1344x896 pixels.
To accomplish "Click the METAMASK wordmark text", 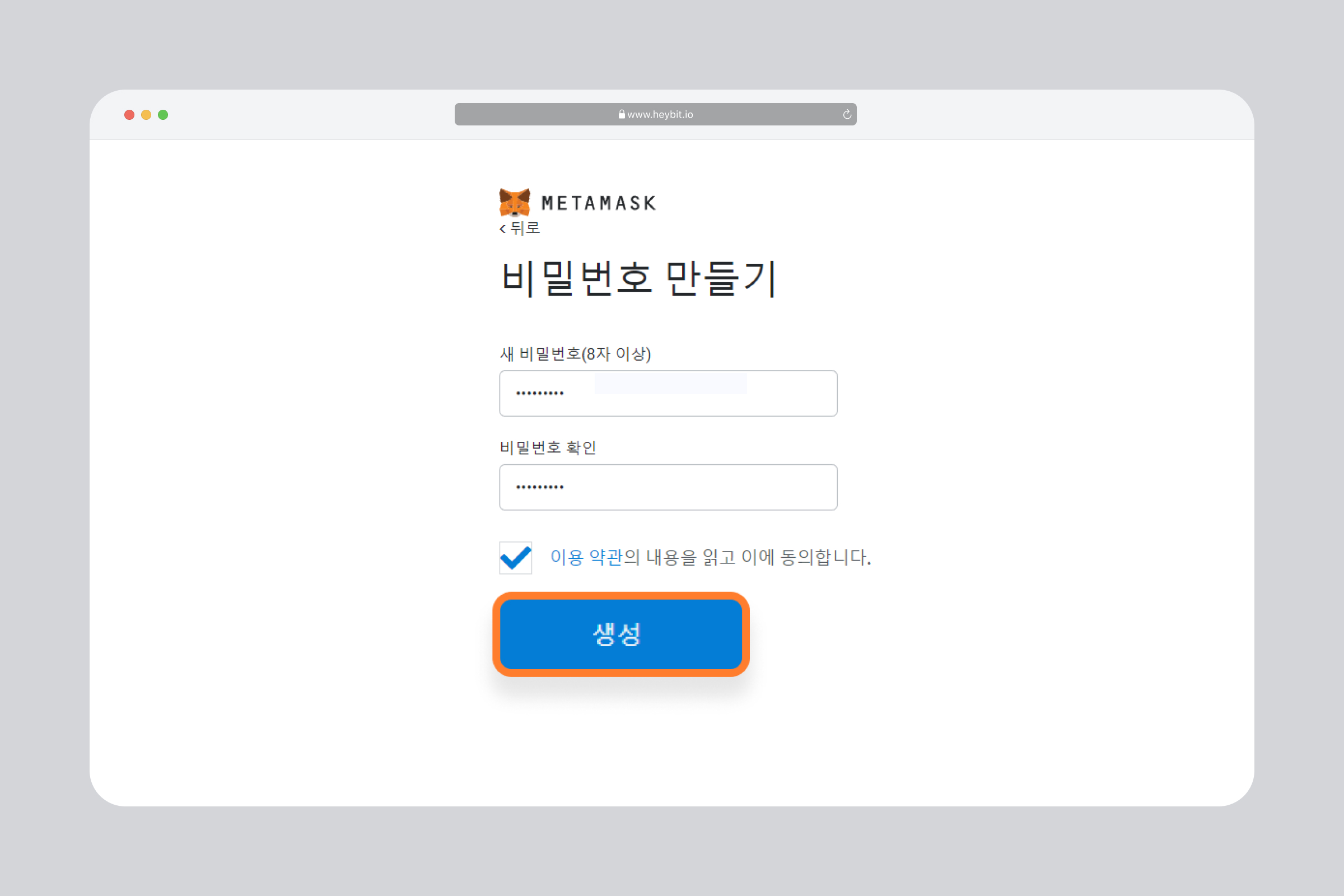I will click(598, 203).
